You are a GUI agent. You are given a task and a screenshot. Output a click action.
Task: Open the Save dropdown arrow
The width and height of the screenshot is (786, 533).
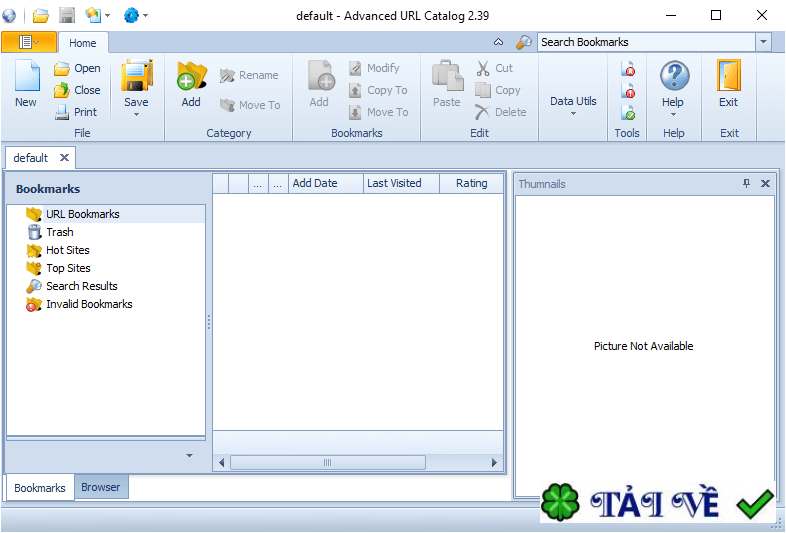click(x=136, y=115)
